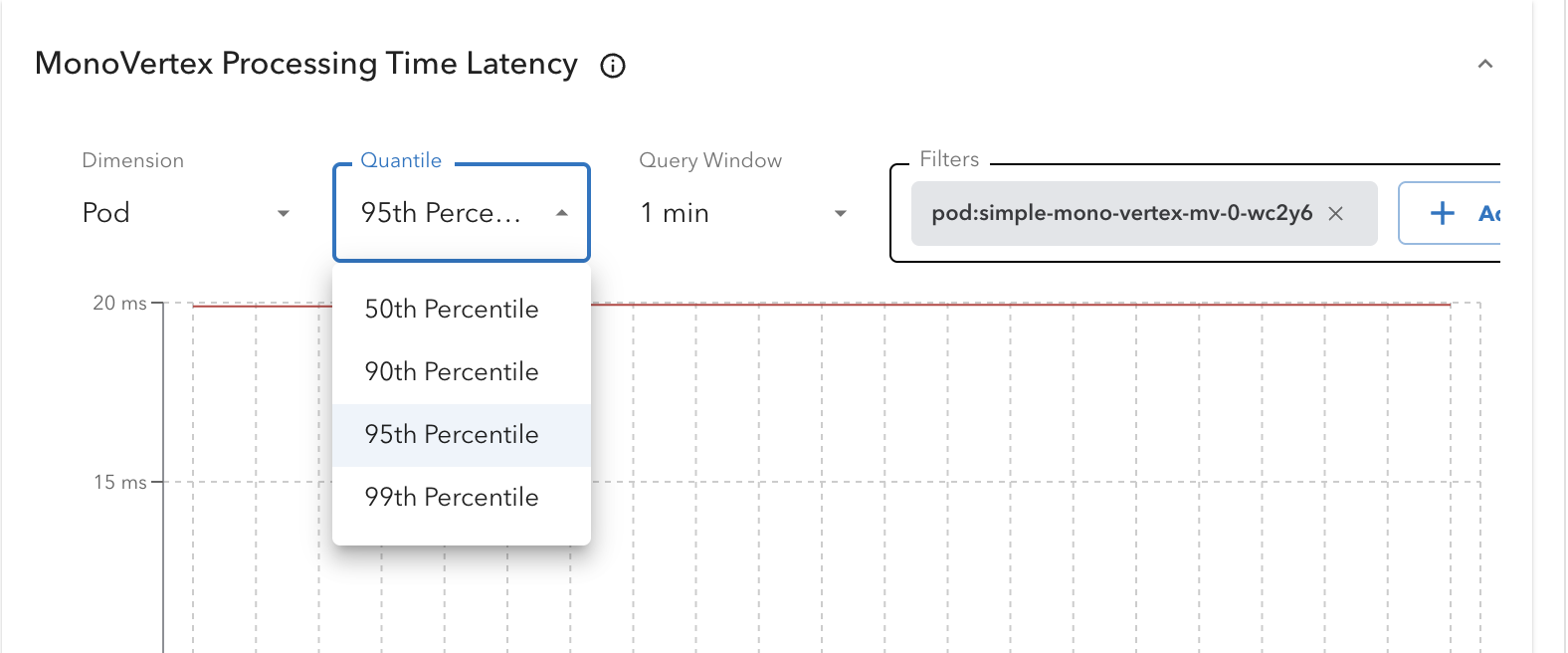The image size is (1568, 653).
Task: Click the Pod dimension value
Action: click(x=106, y=213)
